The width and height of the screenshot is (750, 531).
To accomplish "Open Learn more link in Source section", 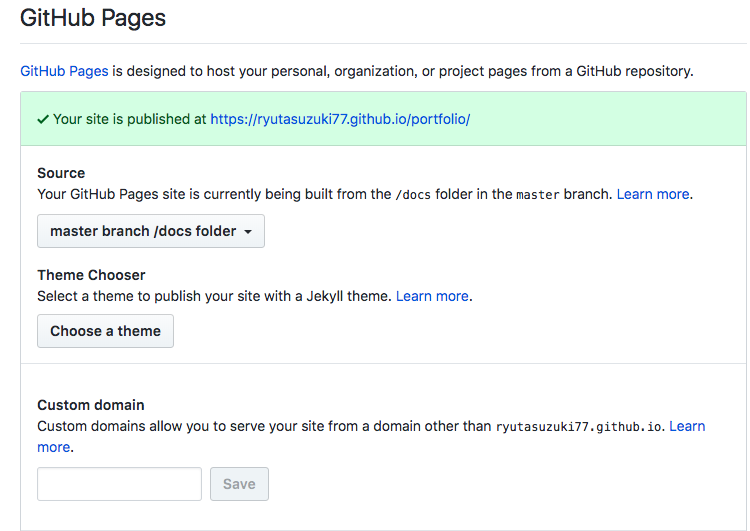I will pos(653,194).
